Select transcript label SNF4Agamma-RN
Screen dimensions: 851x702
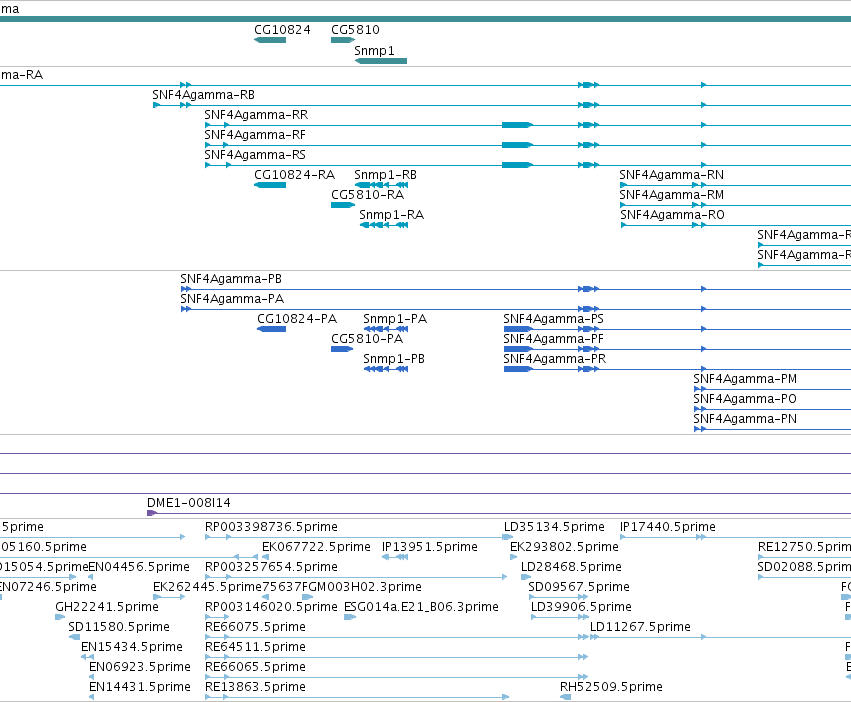click(x=671, y=175)
